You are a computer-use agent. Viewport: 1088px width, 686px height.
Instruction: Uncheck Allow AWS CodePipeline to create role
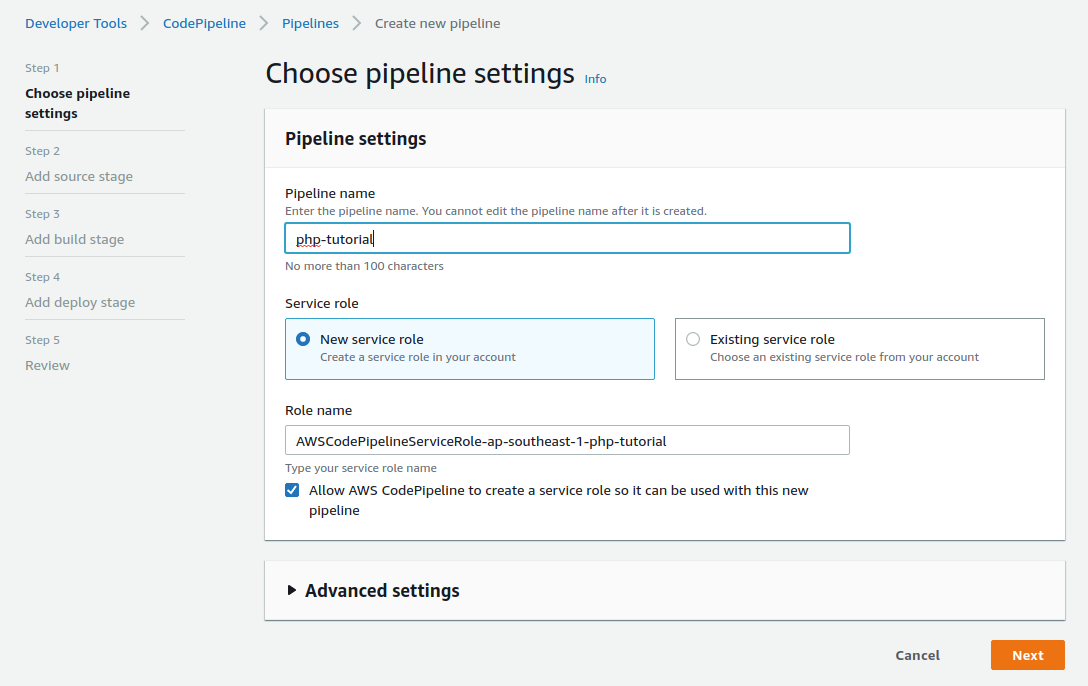292,490
